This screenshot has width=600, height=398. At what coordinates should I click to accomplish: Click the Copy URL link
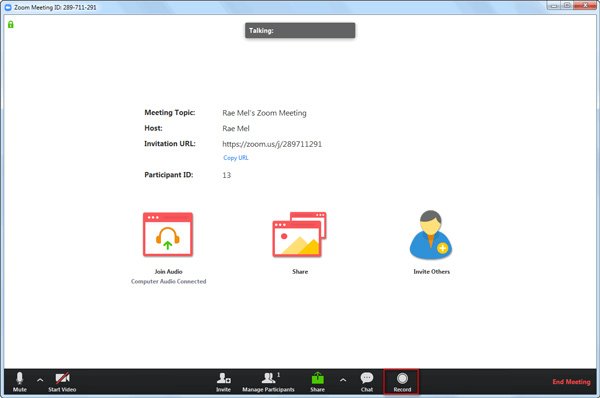(x=236, y=158)
